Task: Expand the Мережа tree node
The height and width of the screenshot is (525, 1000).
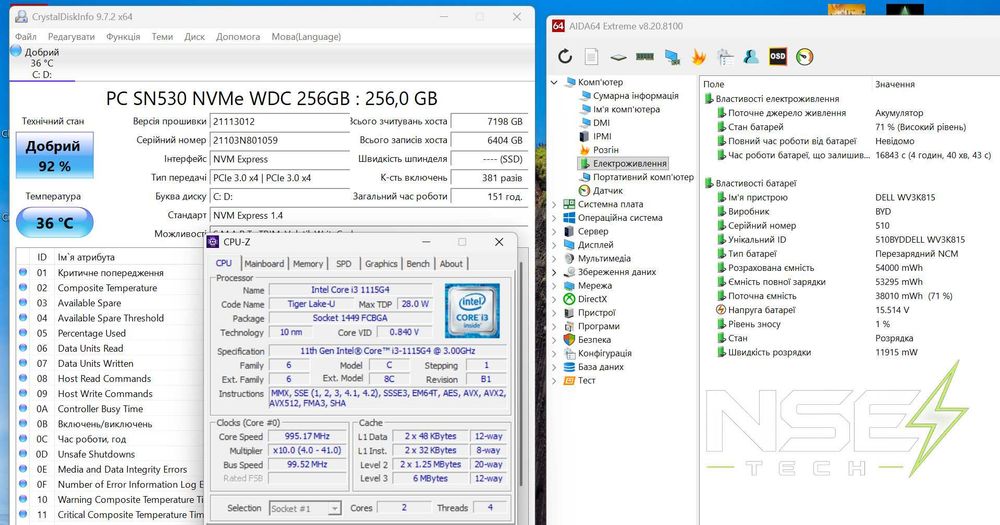Action: click(554, 286)
